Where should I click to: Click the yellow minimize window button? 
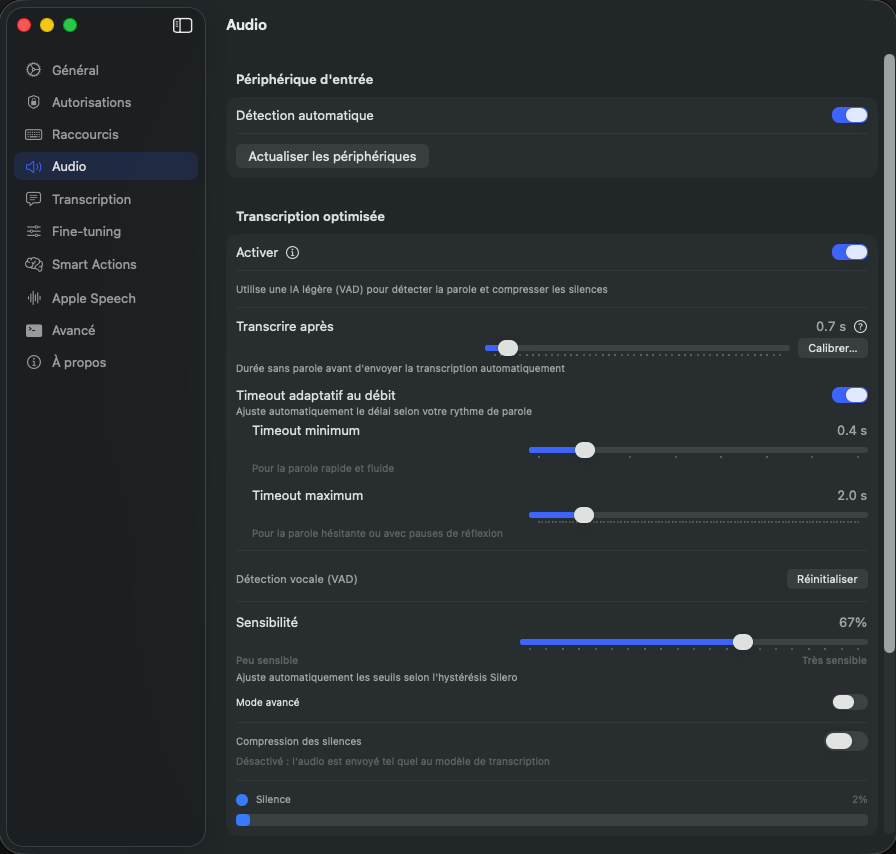47,25
